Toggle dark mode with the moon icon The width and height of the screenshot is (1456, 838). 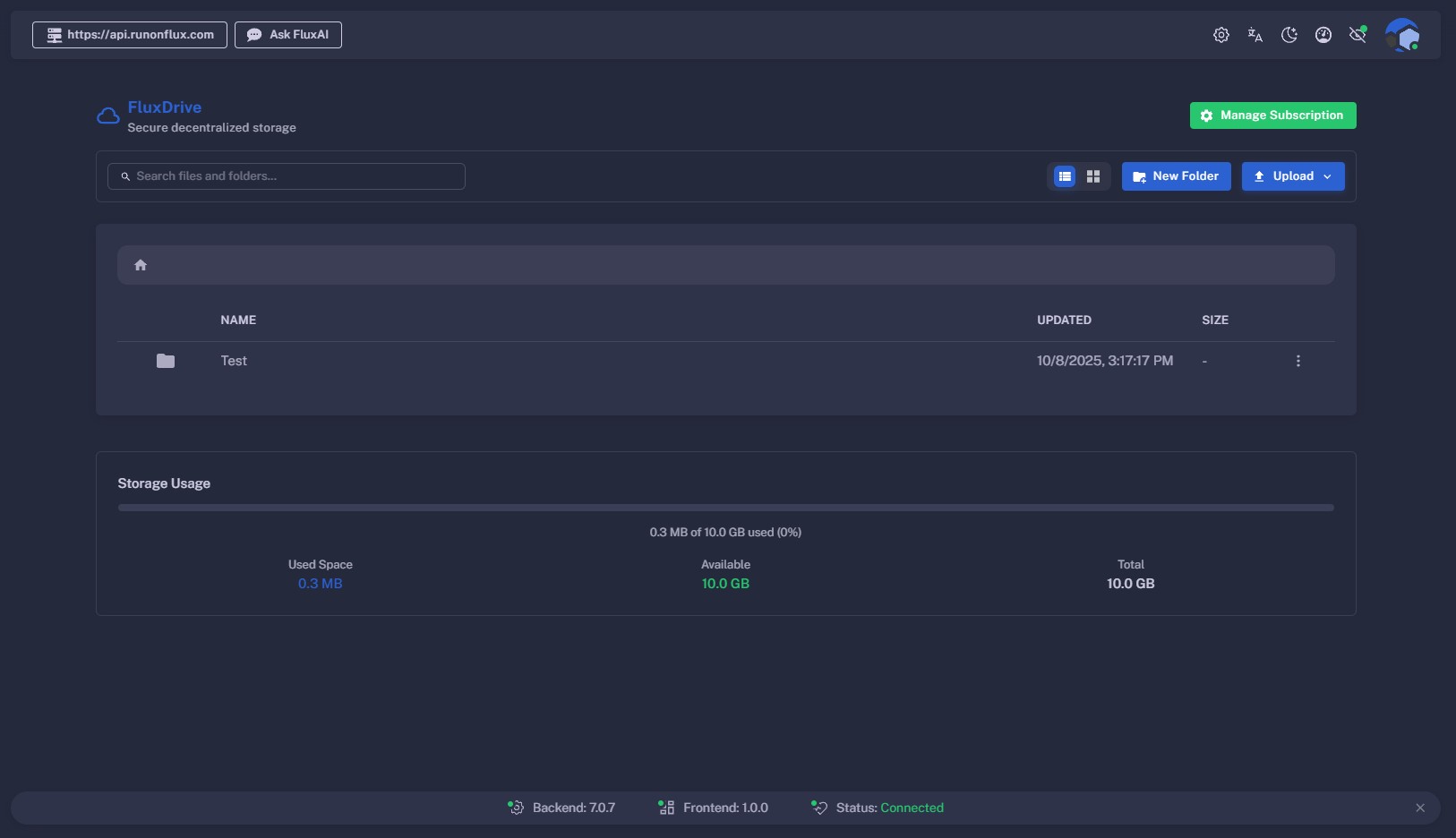point(1289,35)
